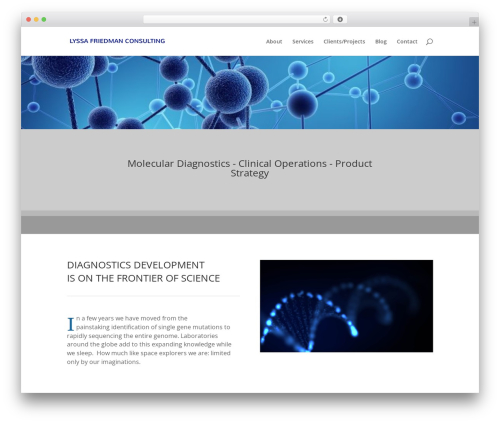
Task: Click the blue molecules banner image
Action: [250, 92]
